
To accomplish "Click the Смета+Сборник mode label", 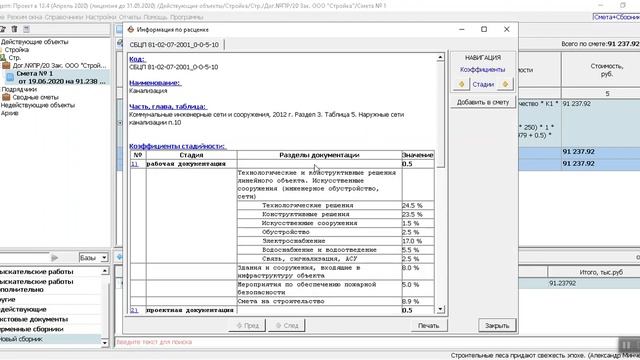I will point(616,17).
